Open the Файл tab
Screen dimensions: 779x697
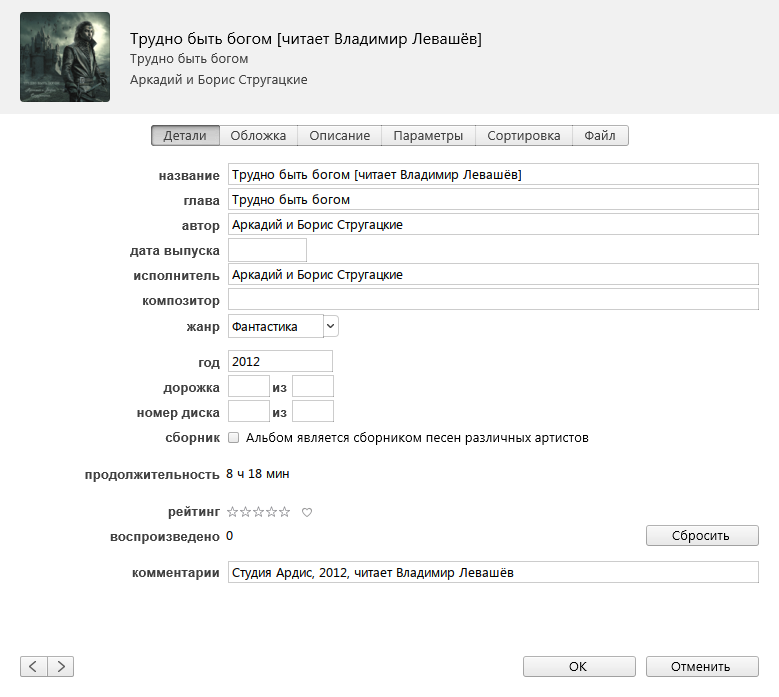[x=600, y=136]
